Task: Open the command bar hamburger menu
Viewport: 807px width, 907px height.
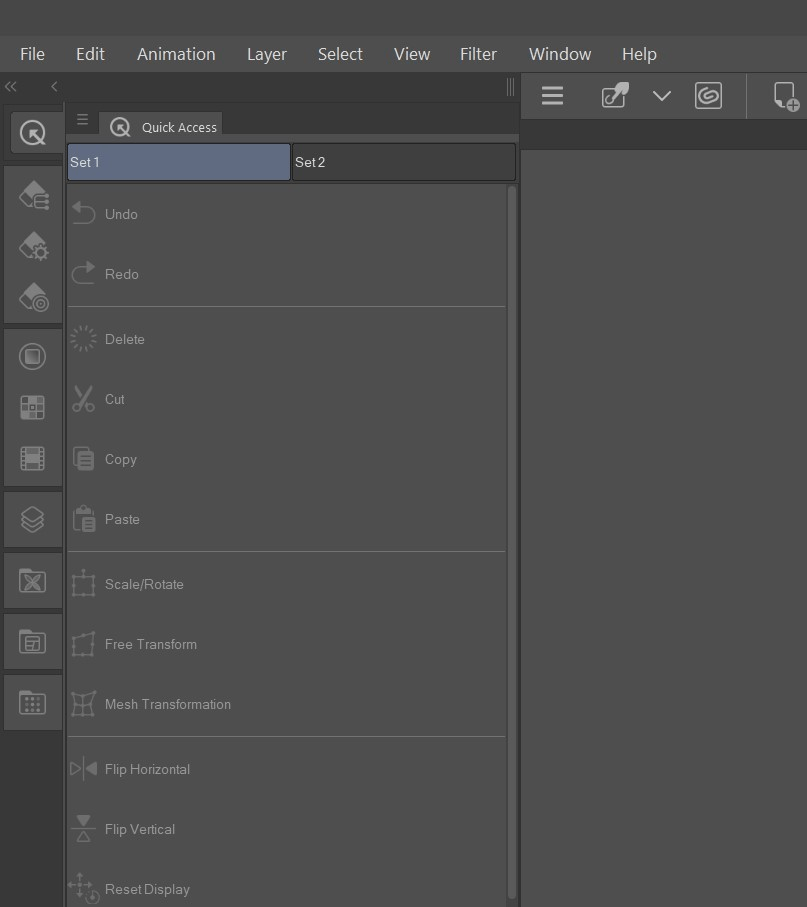Action: [552, 95]
